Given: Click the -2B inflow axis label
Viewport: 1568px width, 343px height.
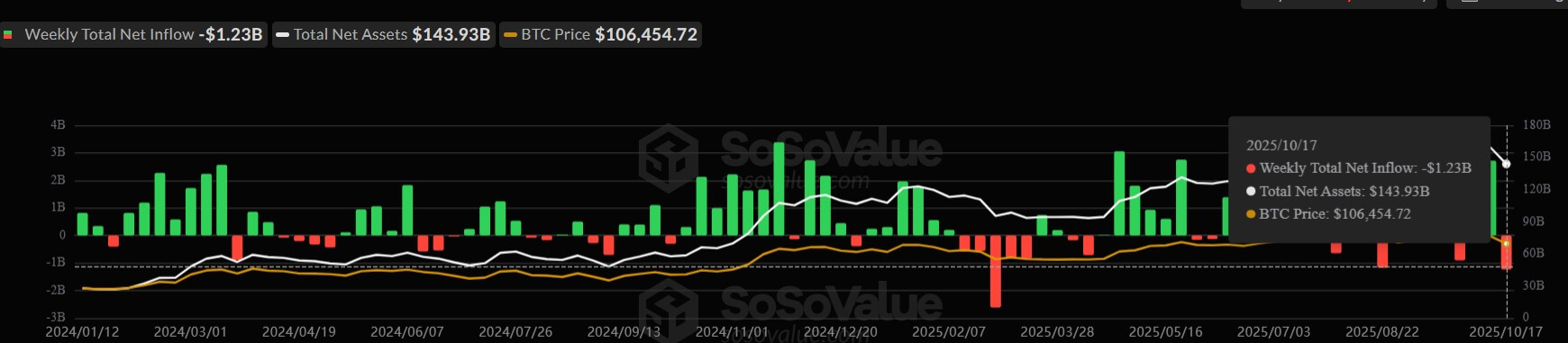Looking at the screenshot, I should (x=56, y=290).
